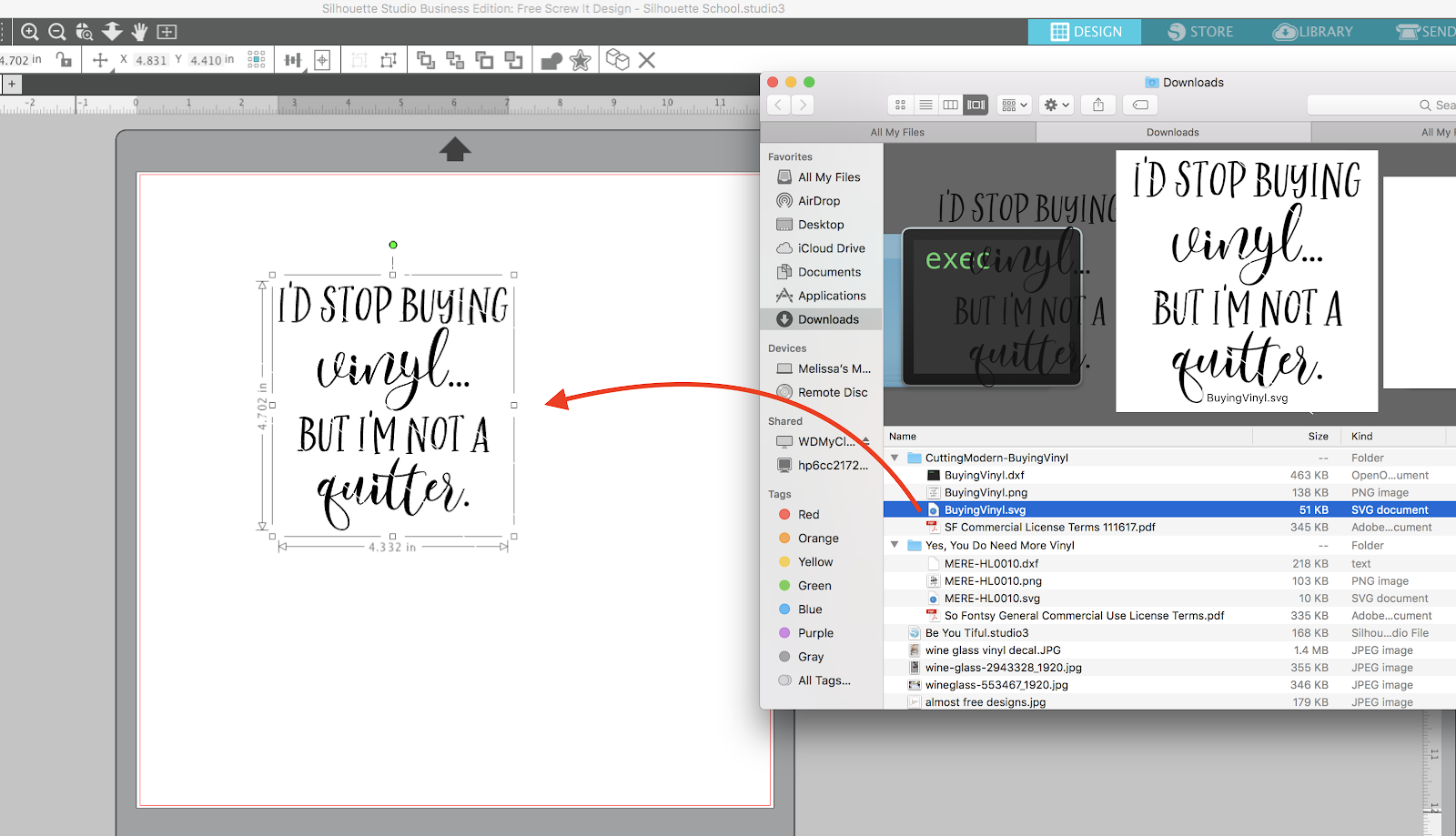Switch to the LIBRARY tab
This screenshot has width=1456, height=836.
pyautogui.click(x=1313, y=32)
